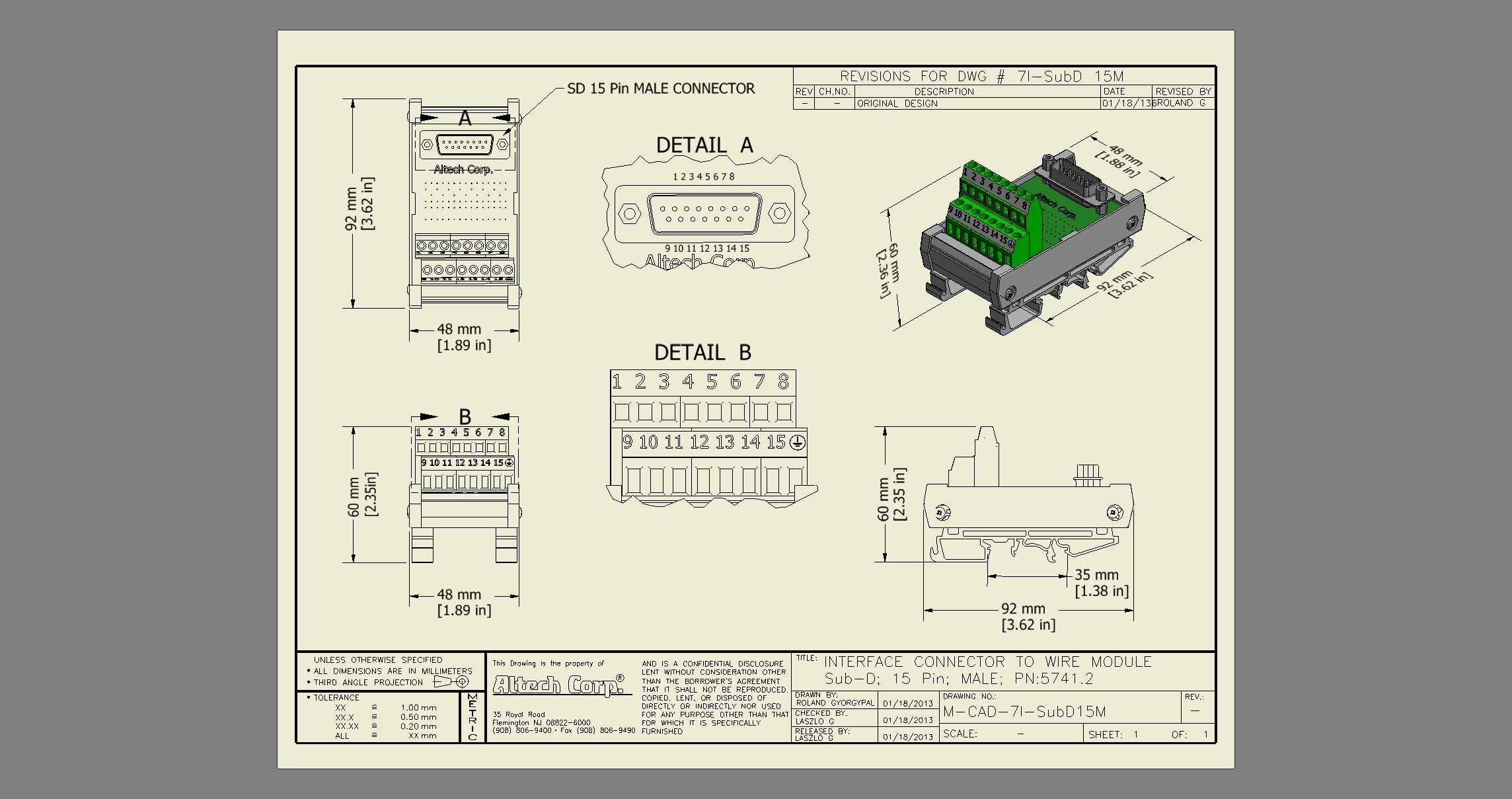The height and width of the screenshot is (799, 1512).
Task: Click 'AND IS A CONFIDENTIAL DISCLOSURE' line
Action: click(x=712, y=664)
